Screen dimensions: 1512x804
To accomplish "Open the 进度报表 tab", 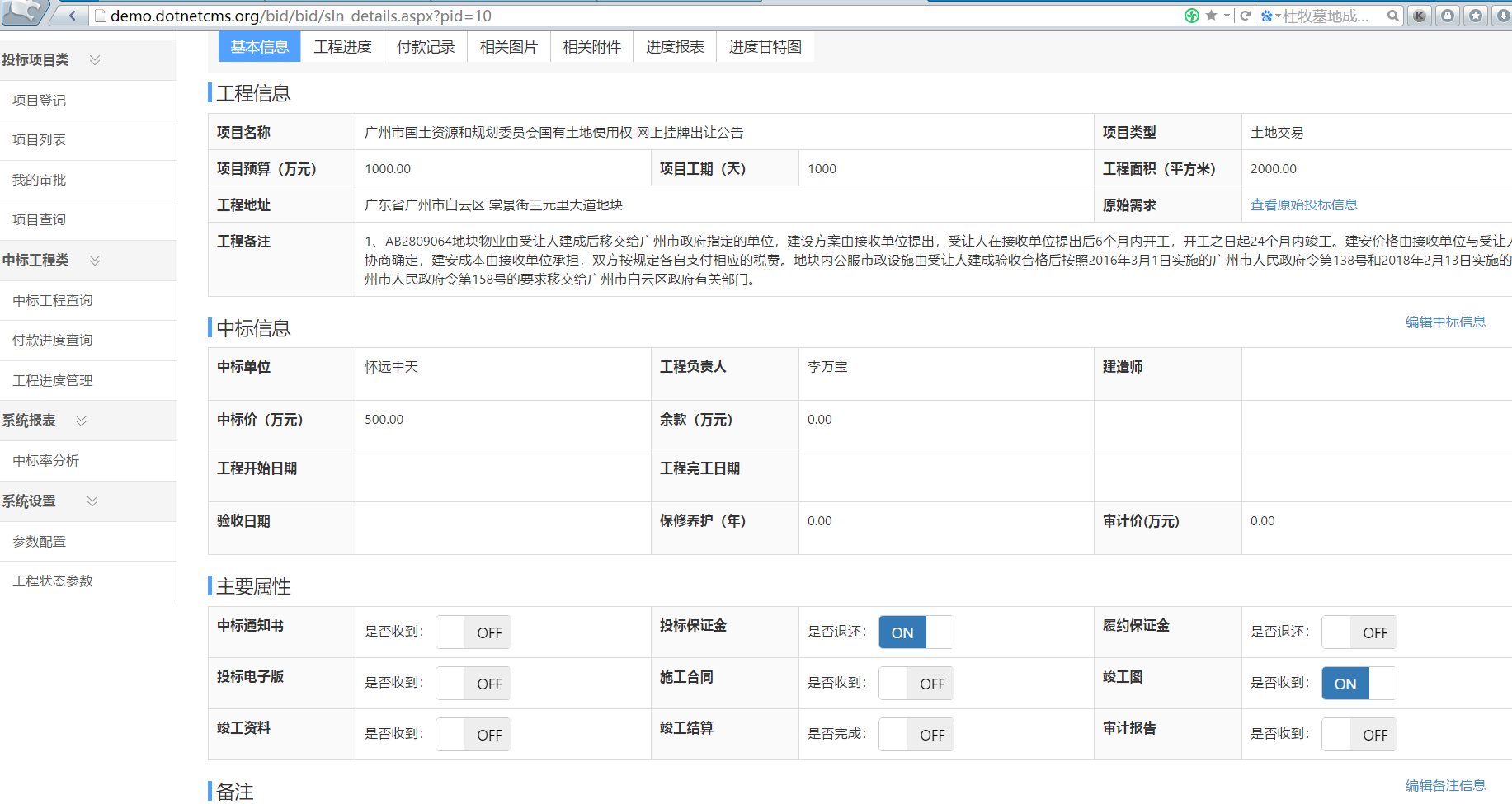I will point(676,47).
